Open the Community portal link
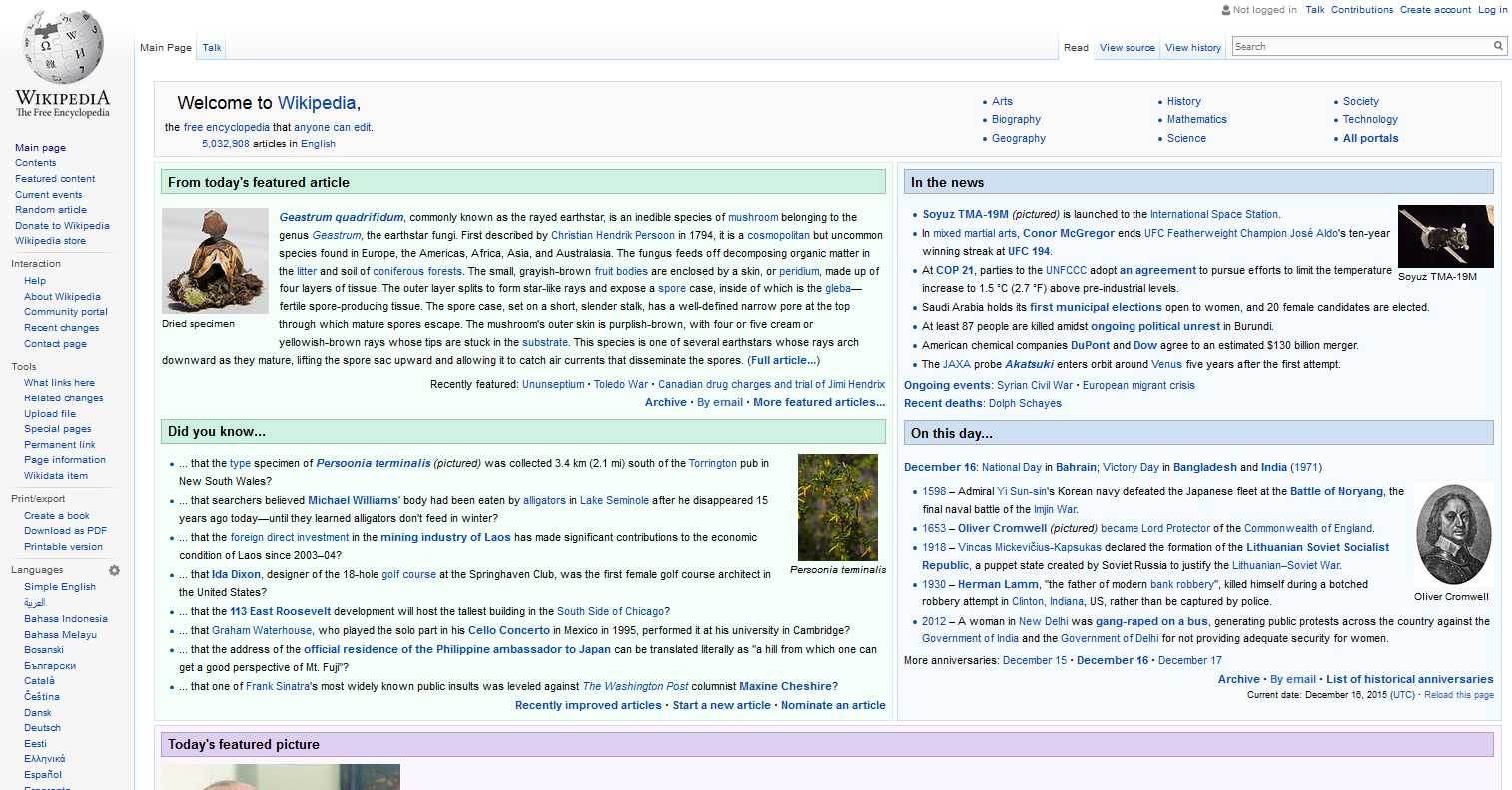Screen dimensions: 1512x790 pyautogui.click(x=66, y=312)
